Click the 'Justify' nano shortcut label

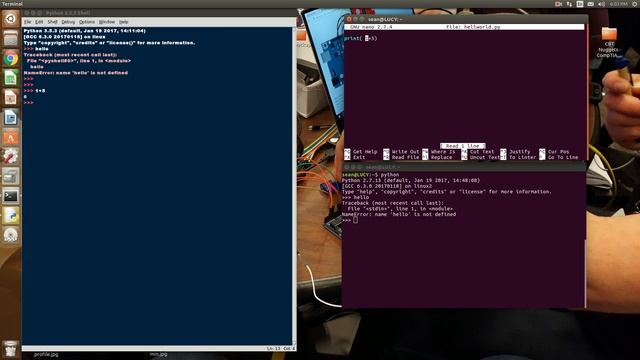pos(520,151)
